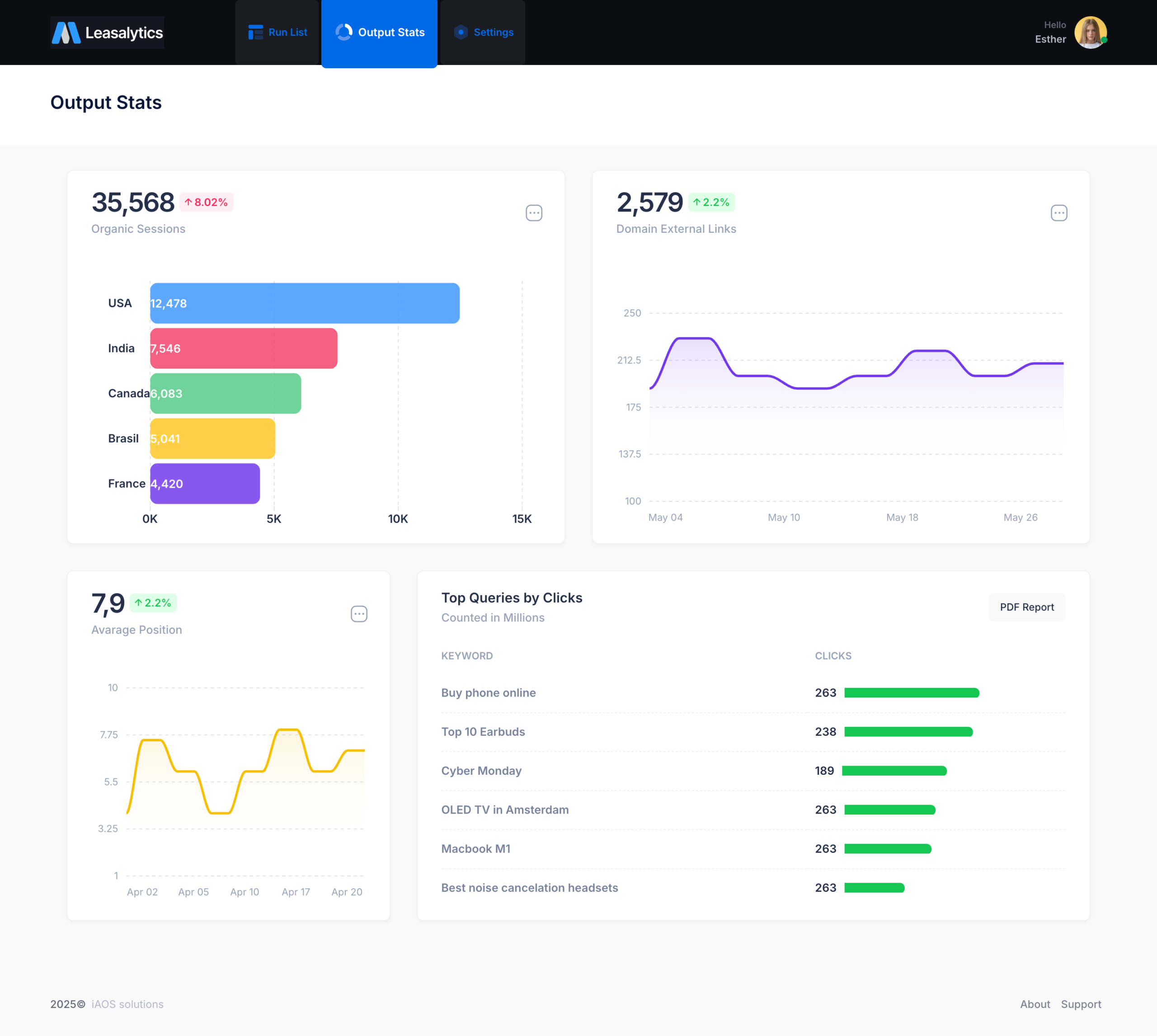Click the Leasalytics logo icon
1157x1036 pixels.
(66, 33)
